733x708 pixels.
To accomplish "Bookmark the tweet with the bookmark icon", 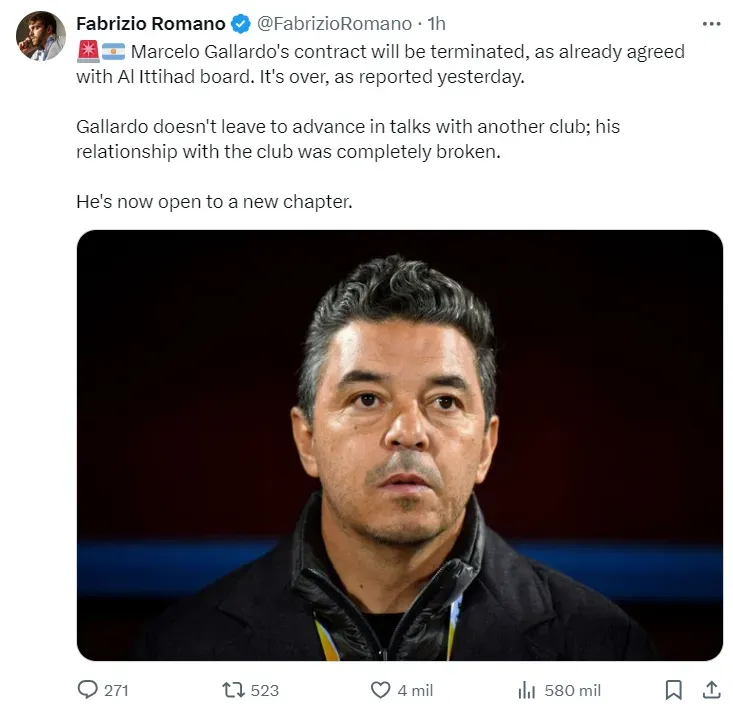I will tap(673, 690).
